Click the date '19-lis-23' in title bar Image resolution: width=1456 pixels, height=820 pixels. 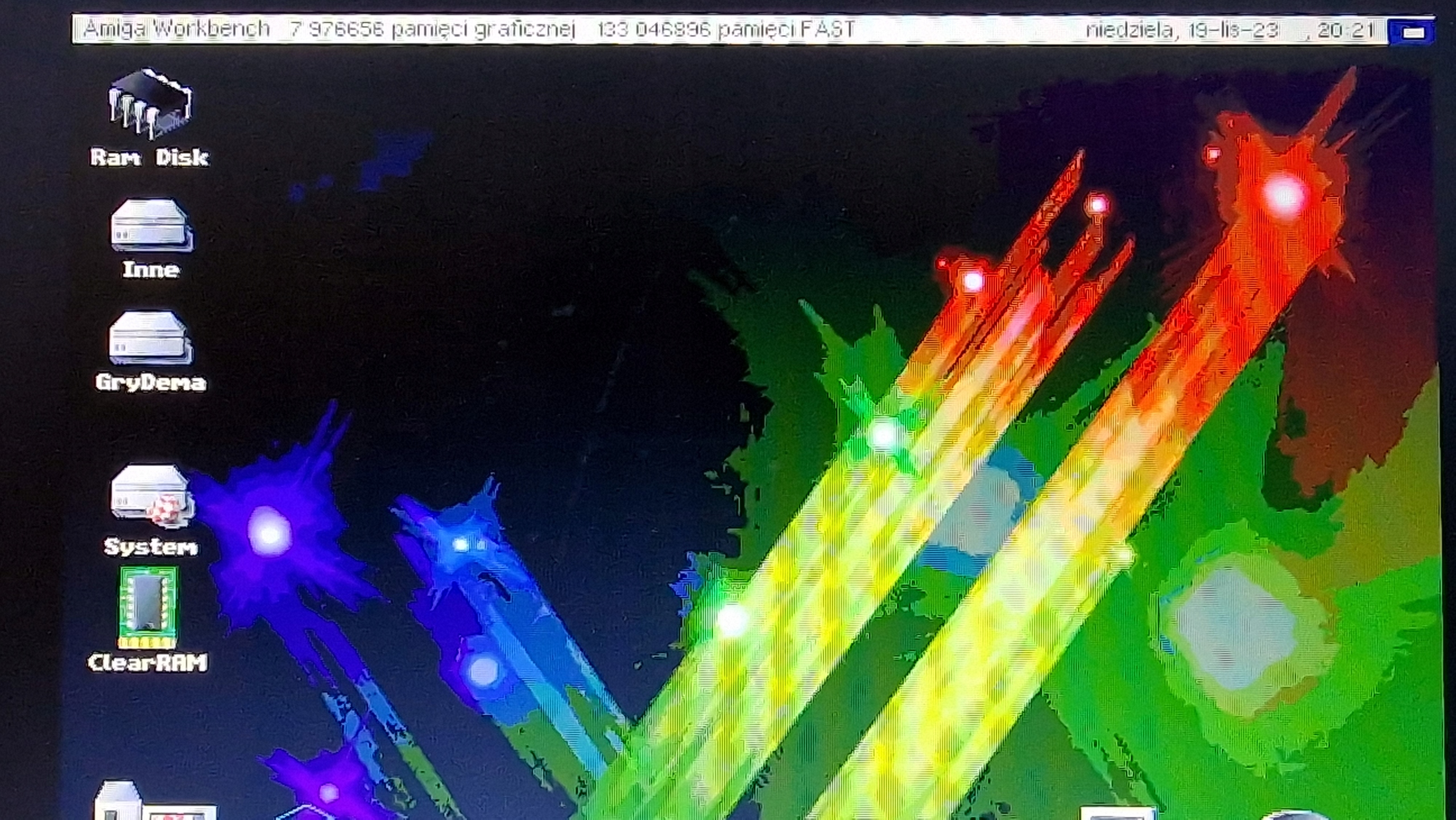1233,30
